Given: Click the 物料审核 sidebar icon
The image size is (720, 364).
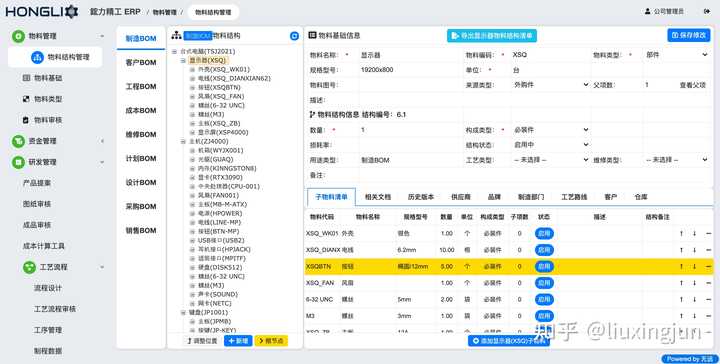Looking at the screenshot, I should (26, 120).
